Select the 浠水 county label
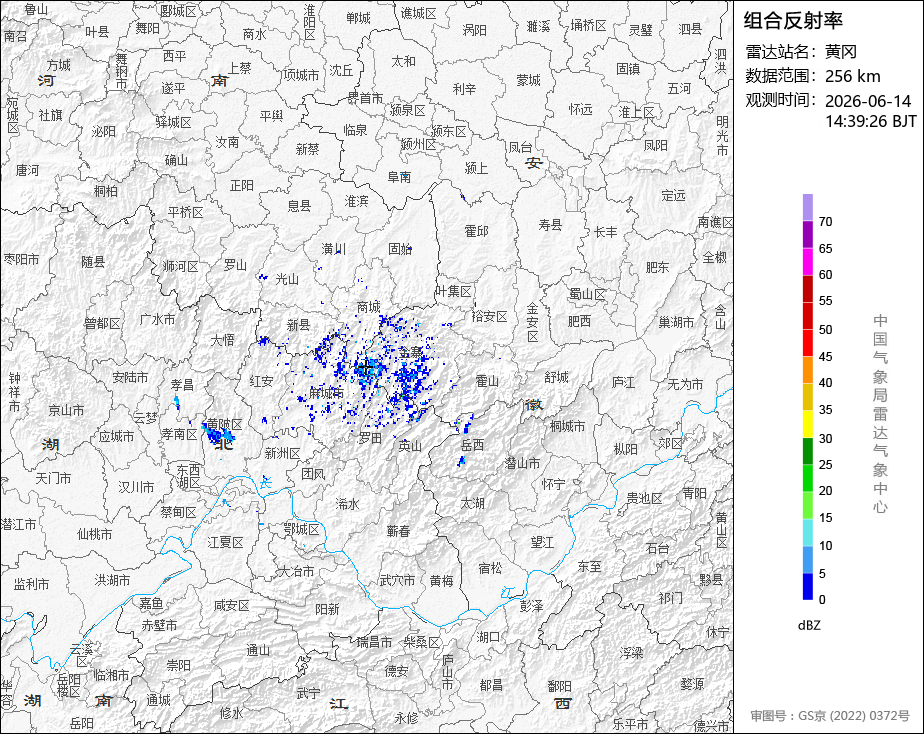The width and height of the screenshot is (924, 734). [x=347, y=504]
